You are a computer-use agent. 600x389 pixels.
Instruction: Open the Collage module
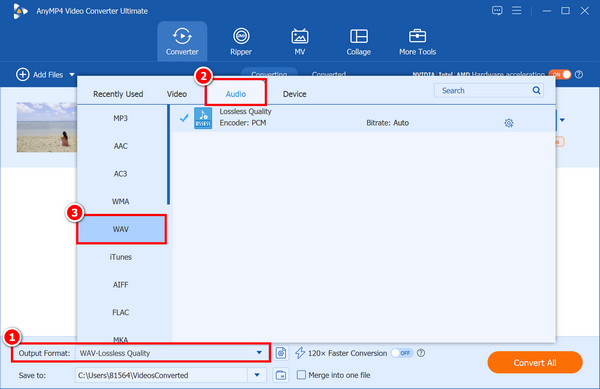coord(359,41)
